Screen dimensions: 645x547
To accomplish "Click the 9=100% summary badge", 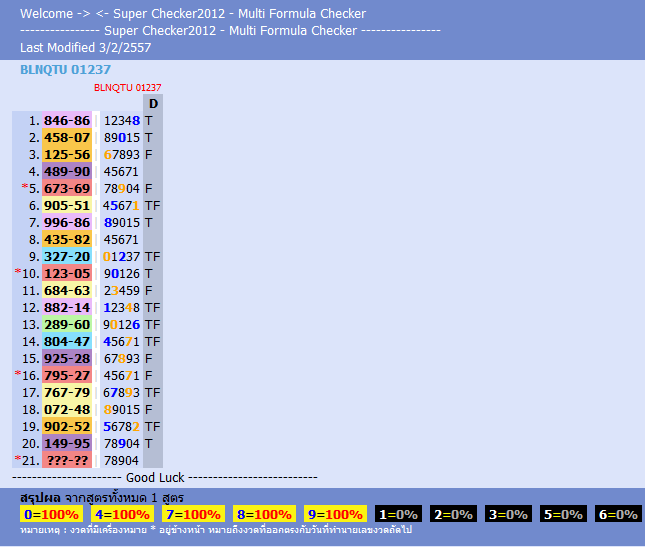I will (336, 514).
